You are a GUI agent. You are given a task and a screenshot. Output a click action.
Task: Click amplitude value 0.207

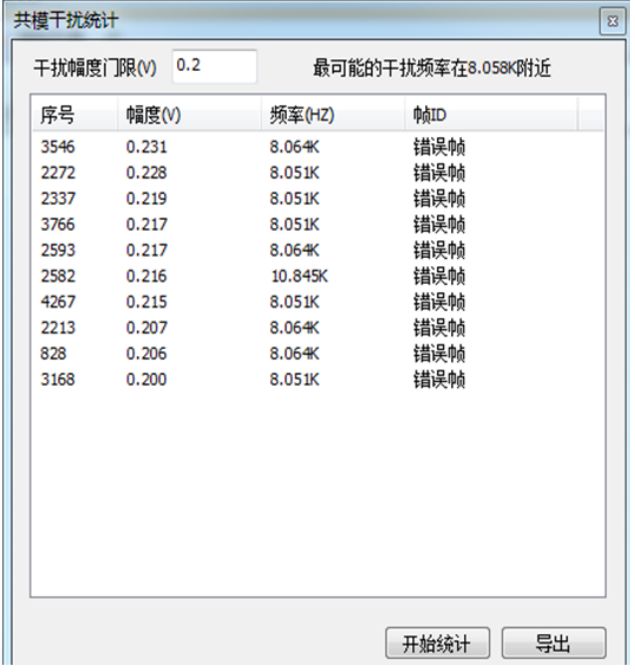point(146,327)
